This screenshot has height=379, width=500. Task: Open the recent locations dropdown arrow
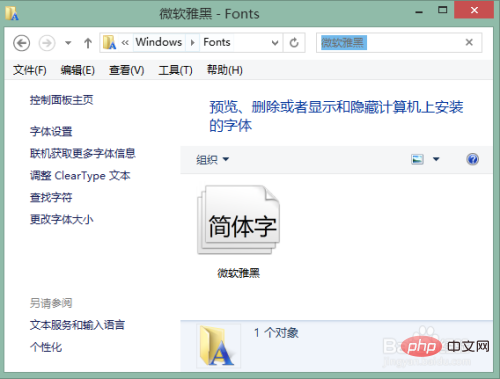coord(68,43)
